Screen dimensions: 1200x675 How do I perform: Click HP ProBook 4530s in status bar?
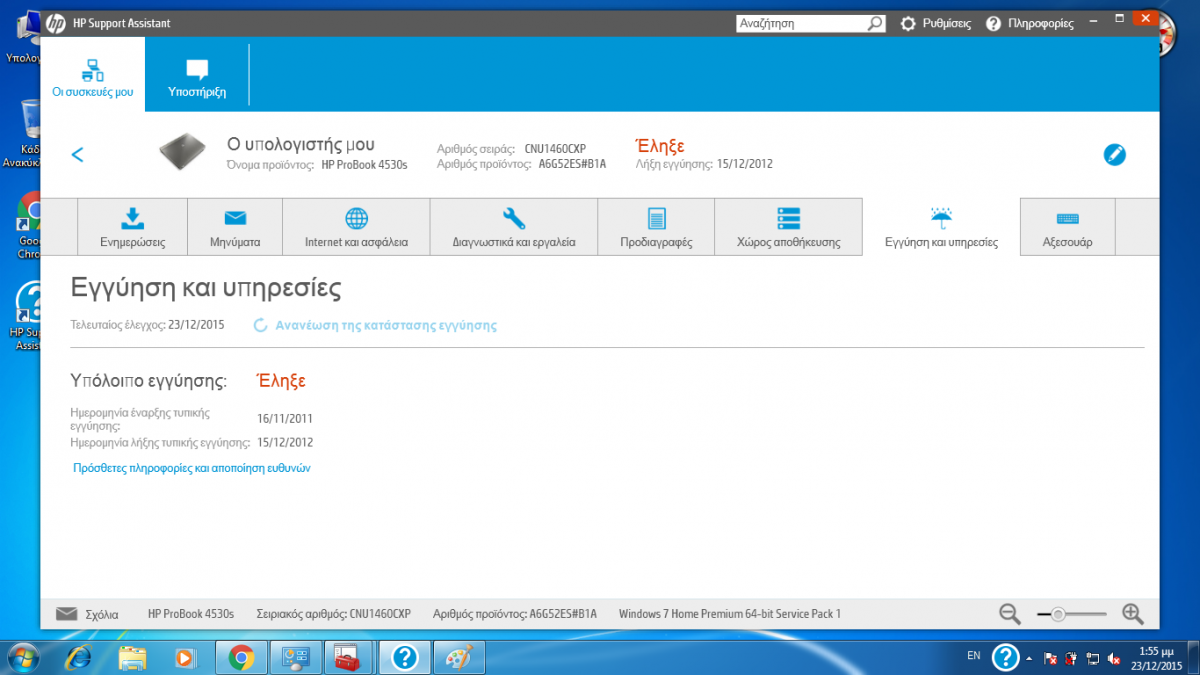pyautogui.click(x=191, y=614)
